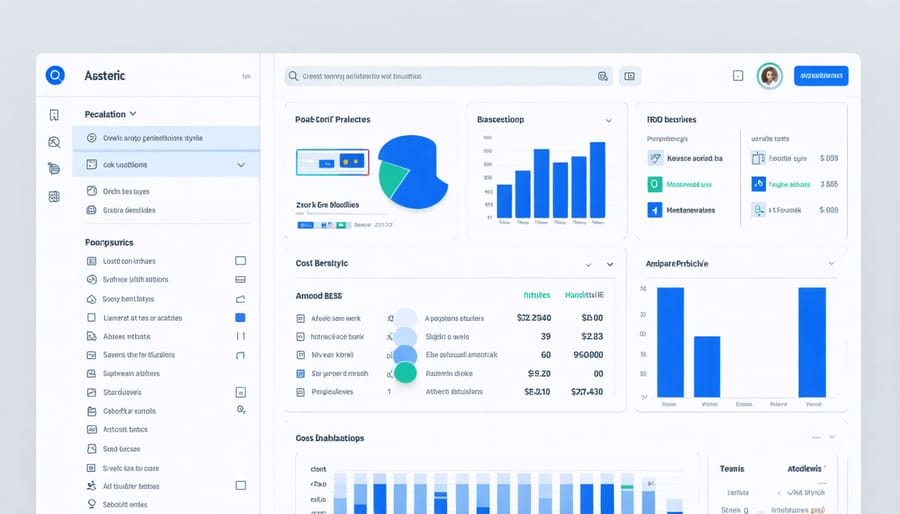Click the blue button in the top-right corner

820,76
